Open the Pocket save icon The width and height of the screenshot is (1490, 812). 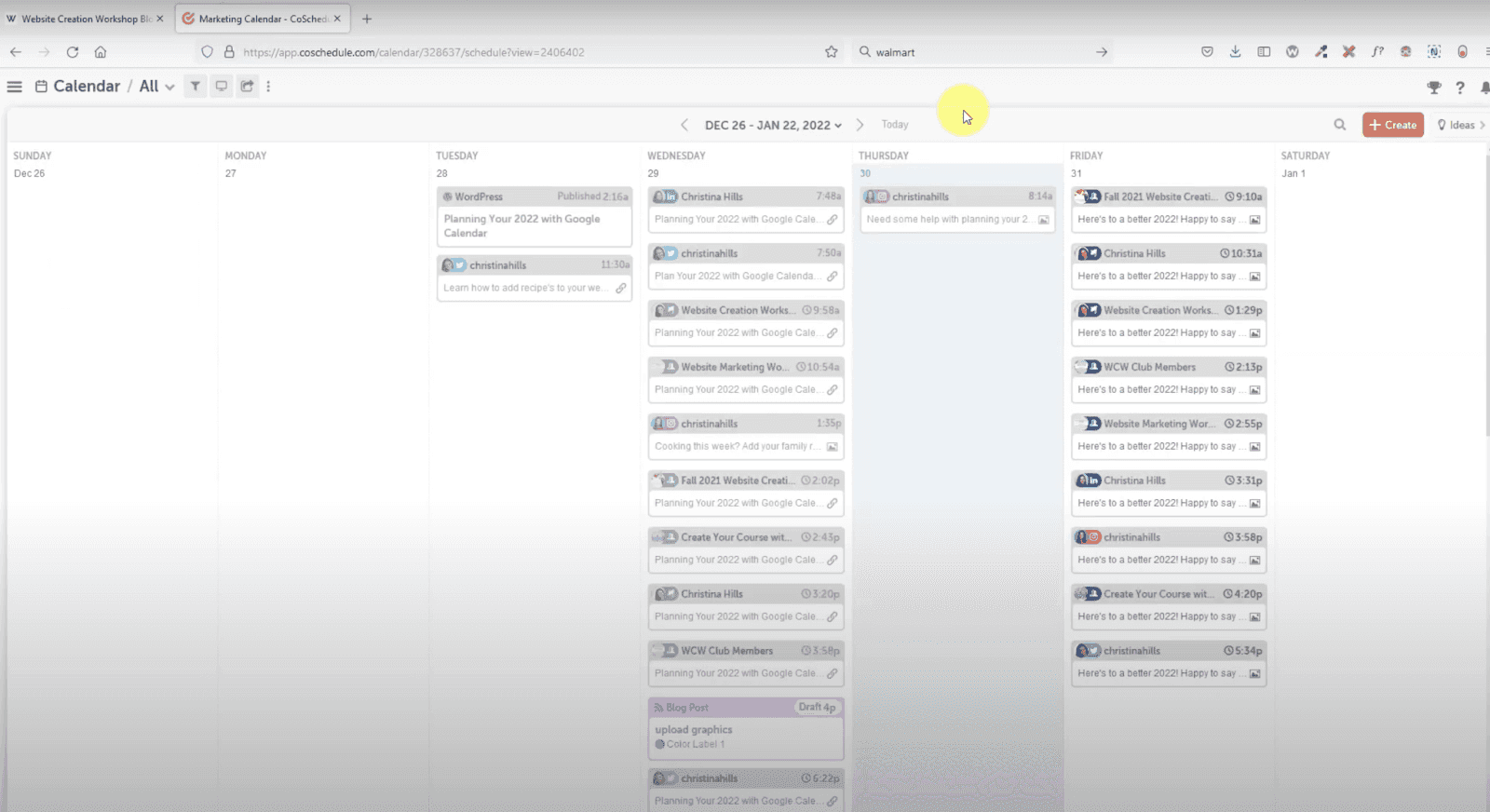[x=1207, y=52]
